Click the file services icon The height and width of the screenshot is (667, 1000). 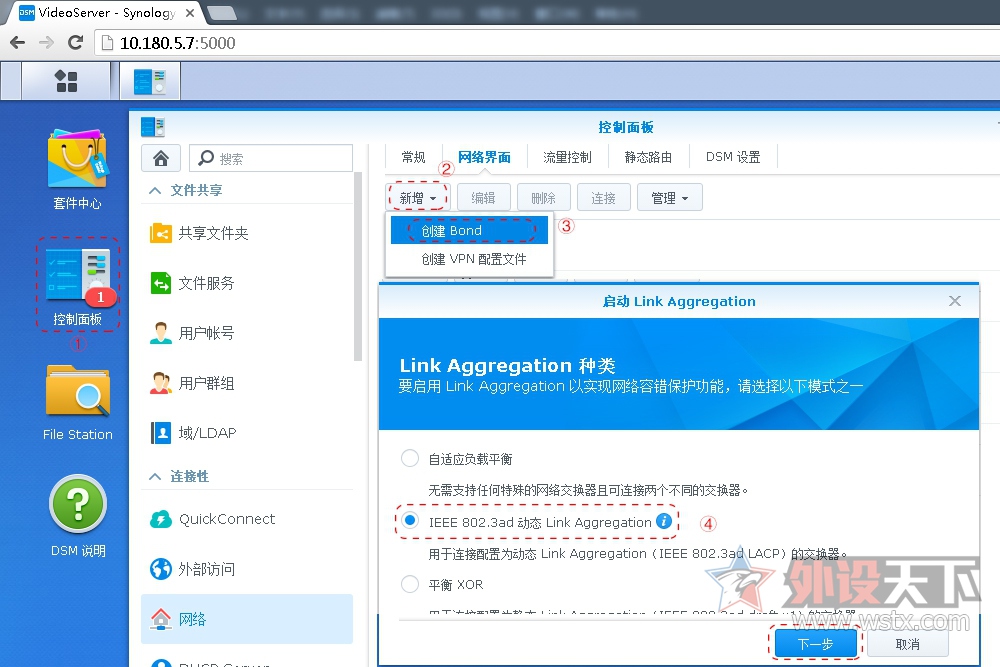161,283
